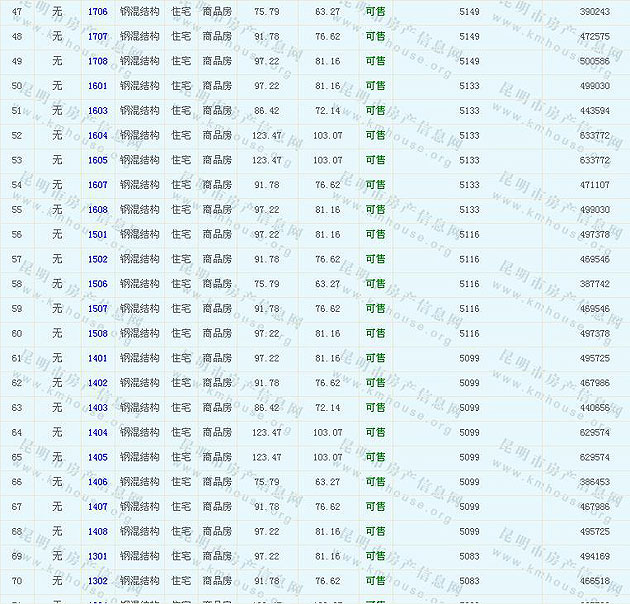This screenshot has height=604, width=630.
Task: Select total price cell 440655
Action: coord(595,408)
